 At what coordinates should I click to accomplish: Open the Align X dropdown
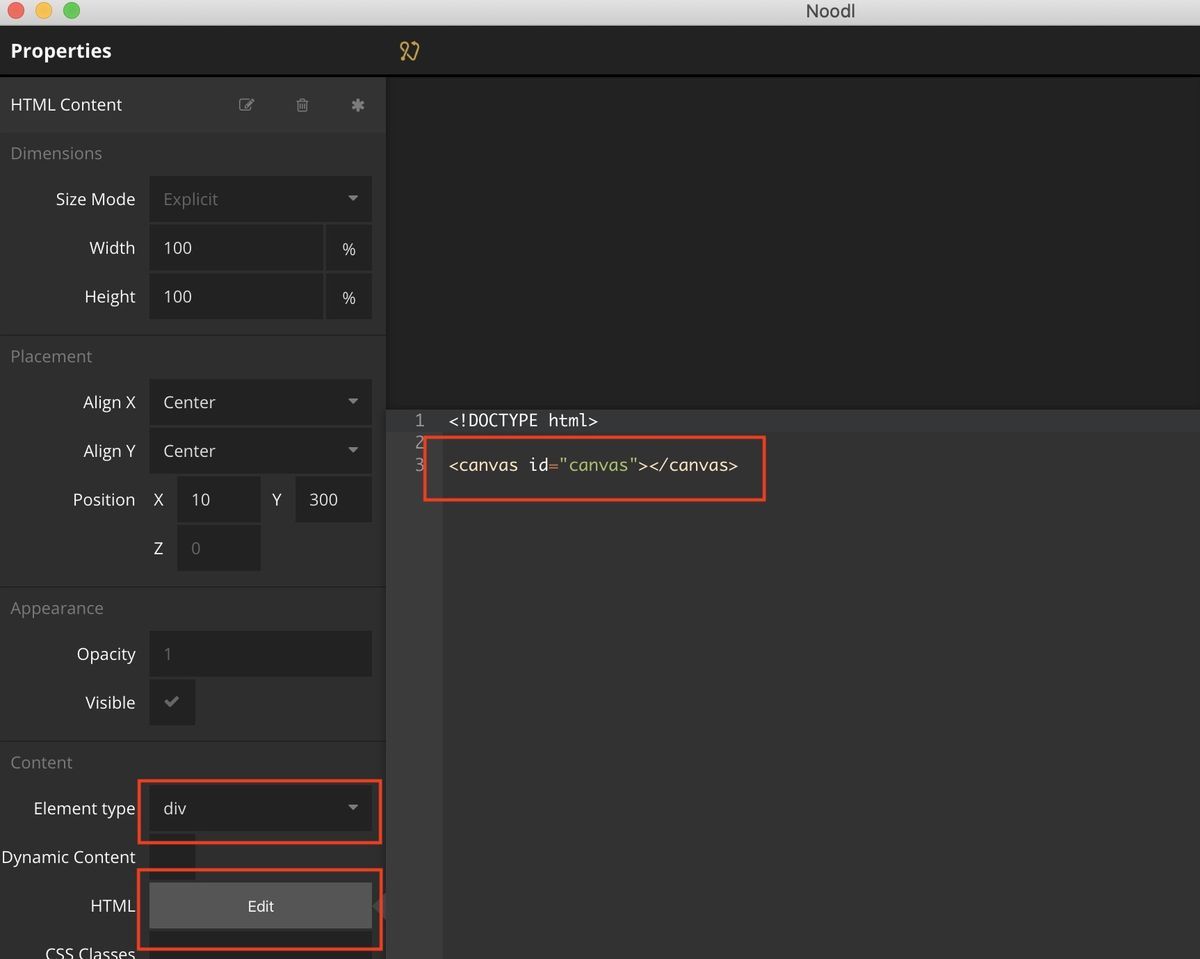[260, 402]
